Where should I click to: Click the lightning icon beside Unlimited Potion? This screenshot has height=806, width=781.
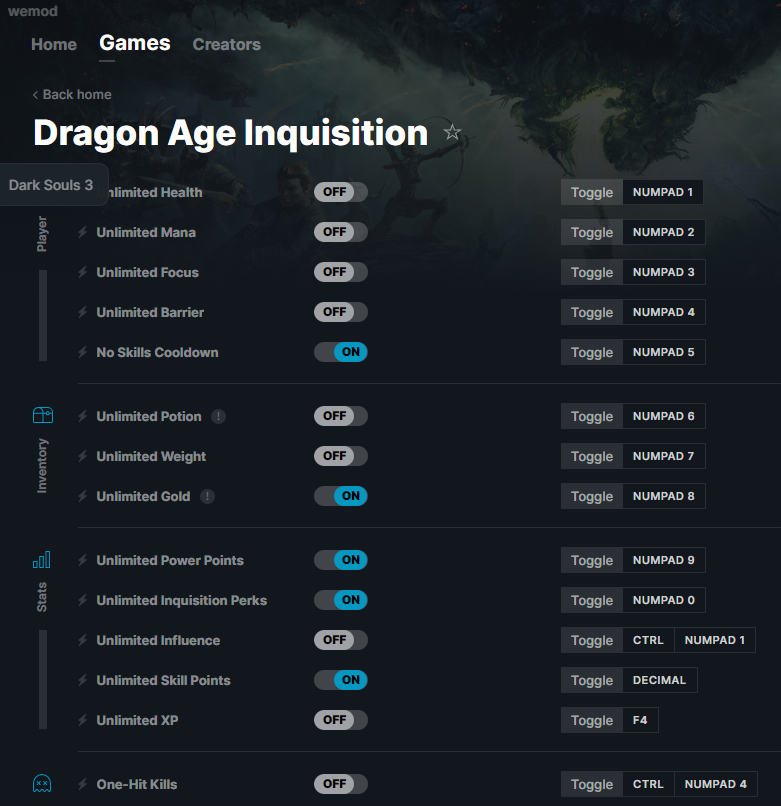coord(83,416)
